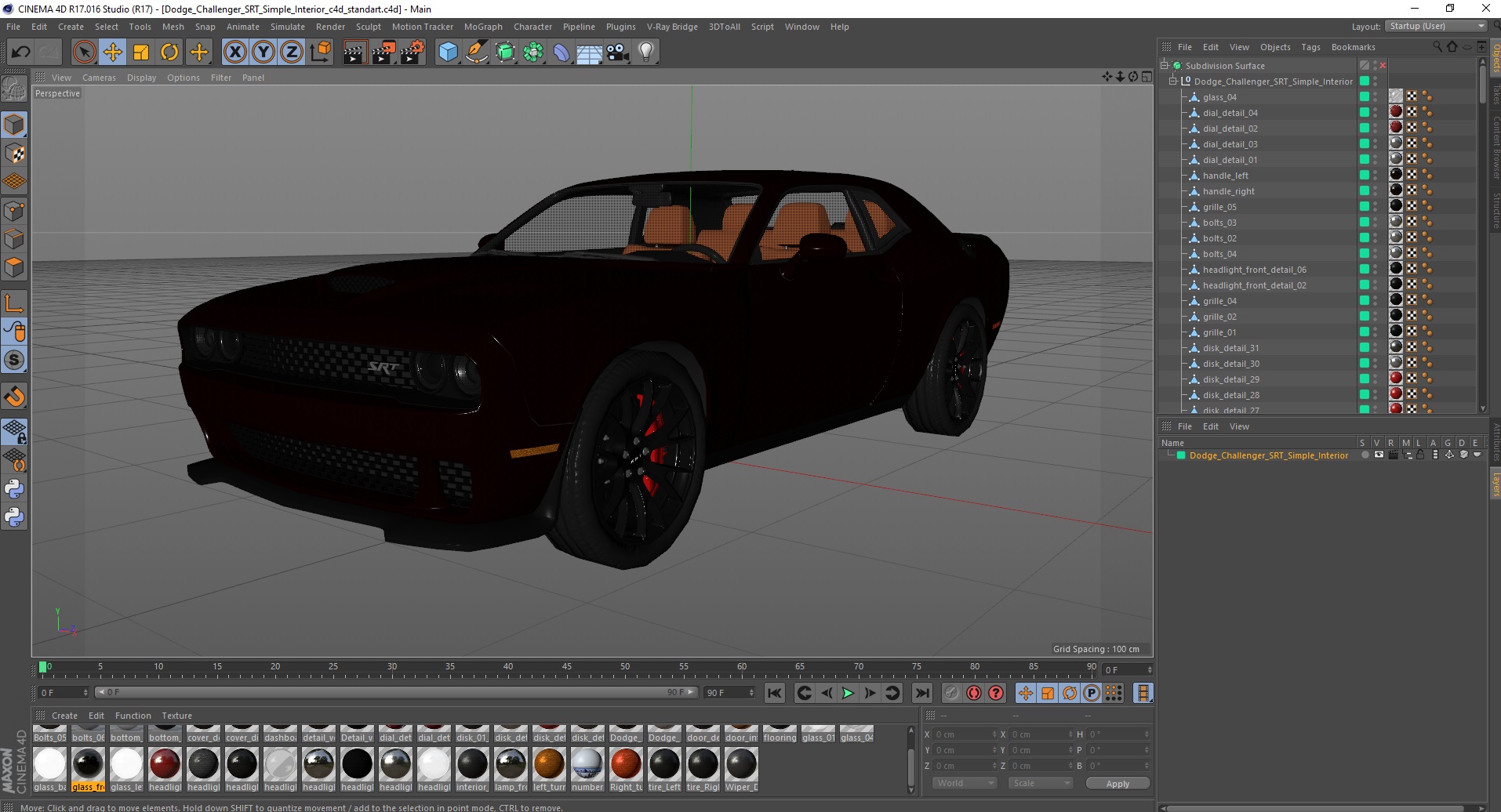Image resolution: width=1501 pixels, height=812 pixels.
Task: Open Material Manager Texture menu
Action: [x=176, y=716]
